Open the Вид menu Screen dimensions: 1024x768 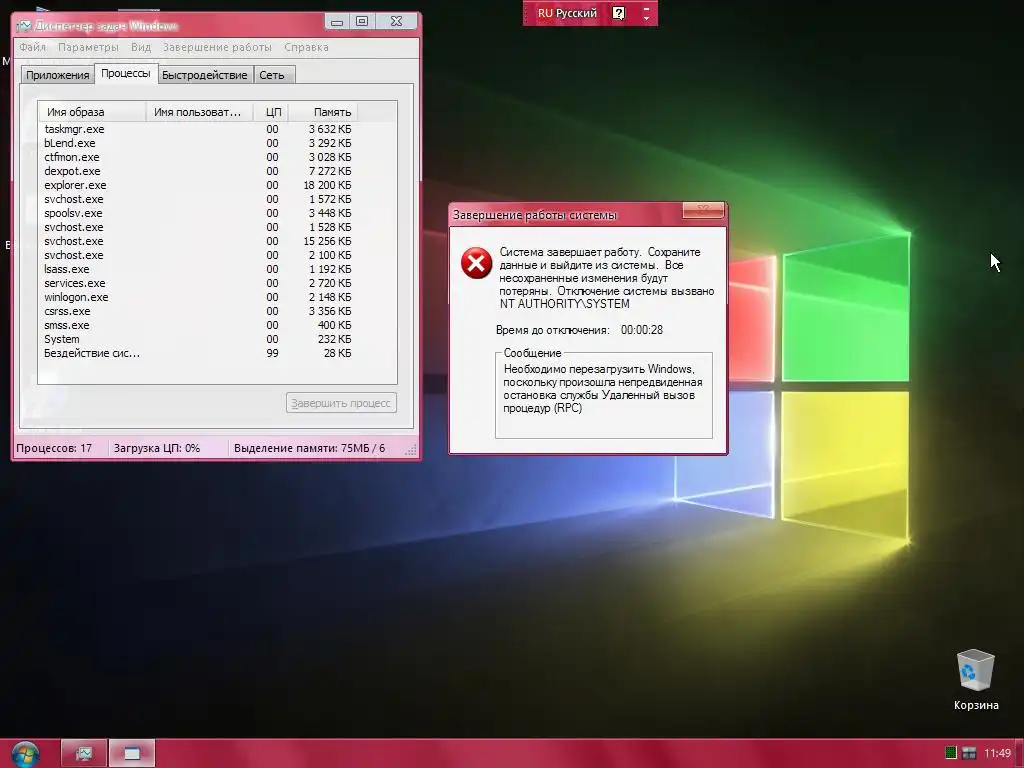(x=140, y=47)
